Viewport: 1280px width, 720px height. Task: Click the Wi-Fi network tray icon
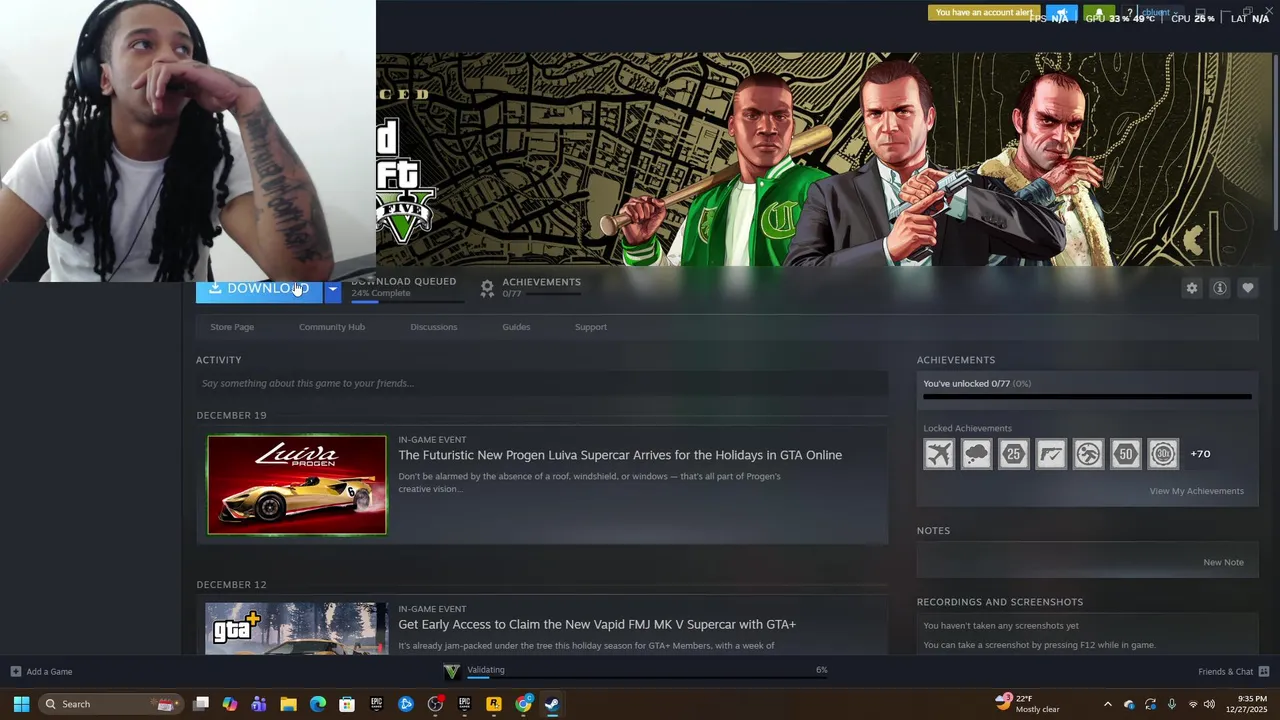click(1192, 704)
